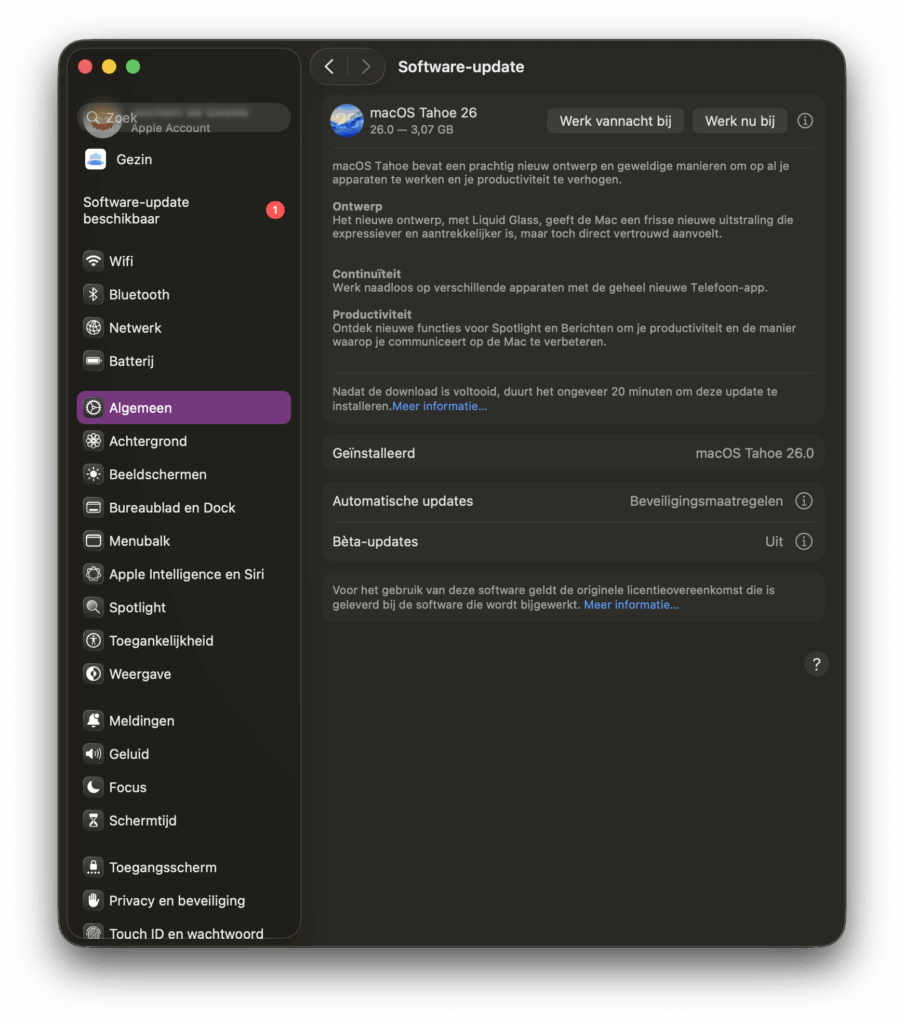This screenshot has width=904, height=1024.
Task: Open Meldingen settings
Action: (184, 720)
